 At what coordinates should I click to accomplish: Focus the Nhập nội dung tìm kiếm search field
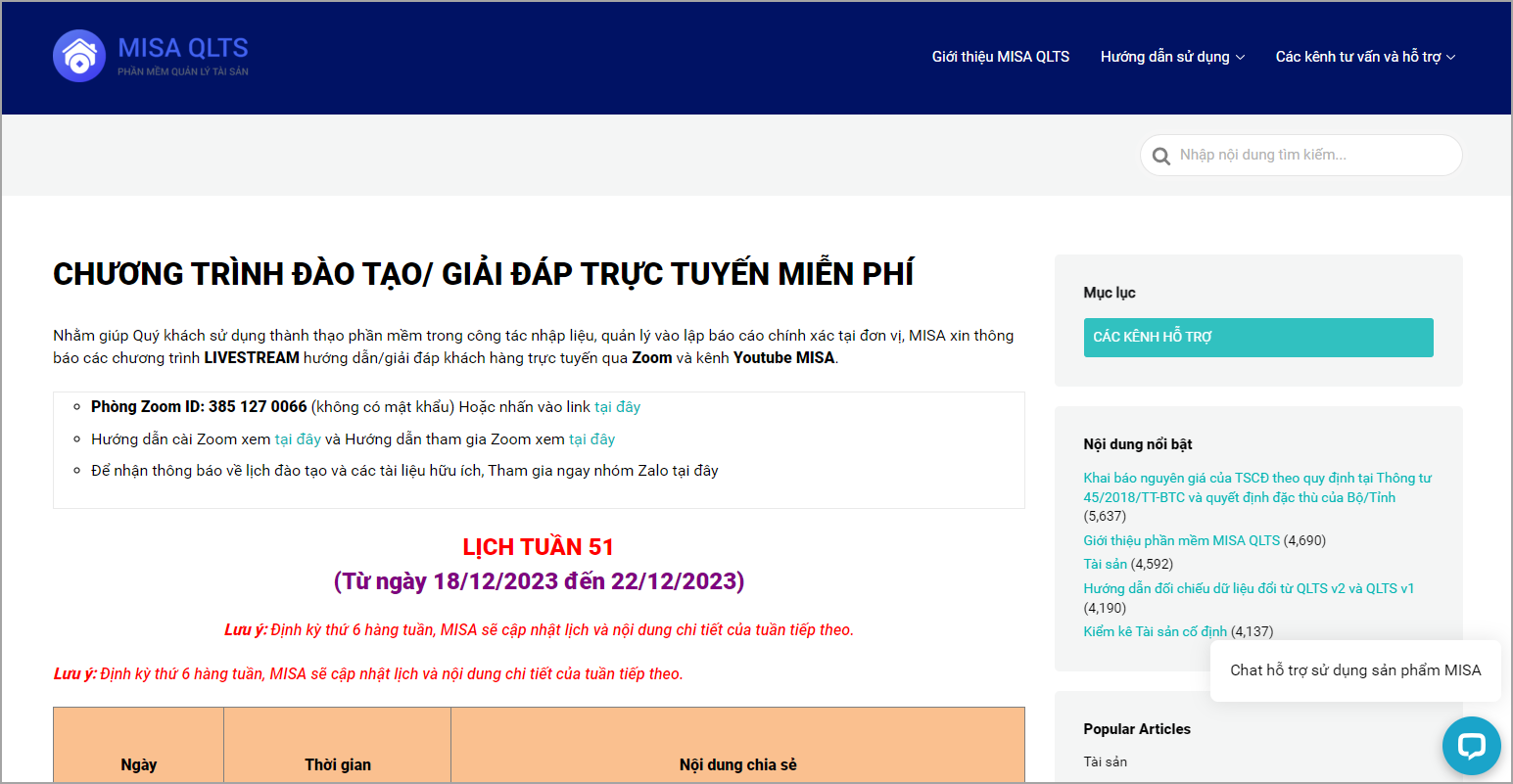point(1300,155)
